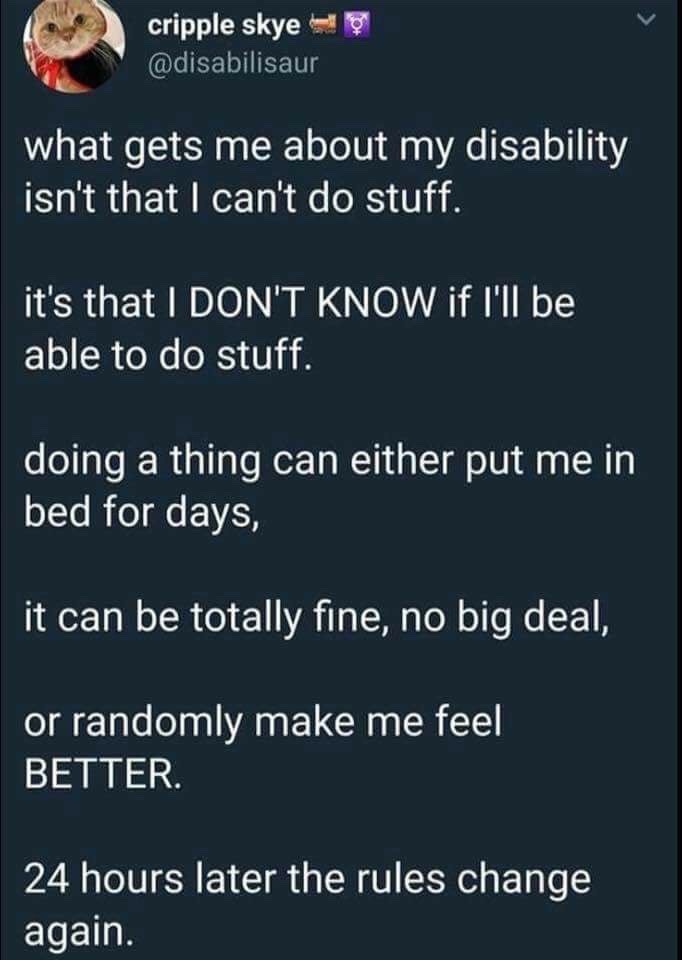The height and width of the screenshot is (960, 682).
Task: Select the 'what gets me about my disability' line
Action: point(325,150)
